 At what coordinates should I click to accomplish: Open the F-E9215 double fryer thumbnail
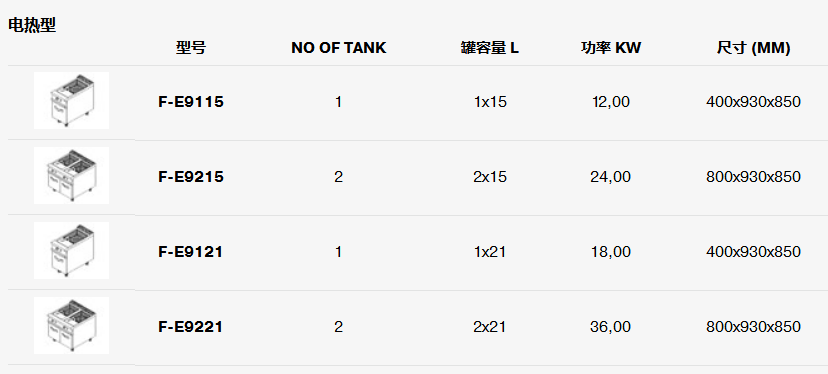71,175
